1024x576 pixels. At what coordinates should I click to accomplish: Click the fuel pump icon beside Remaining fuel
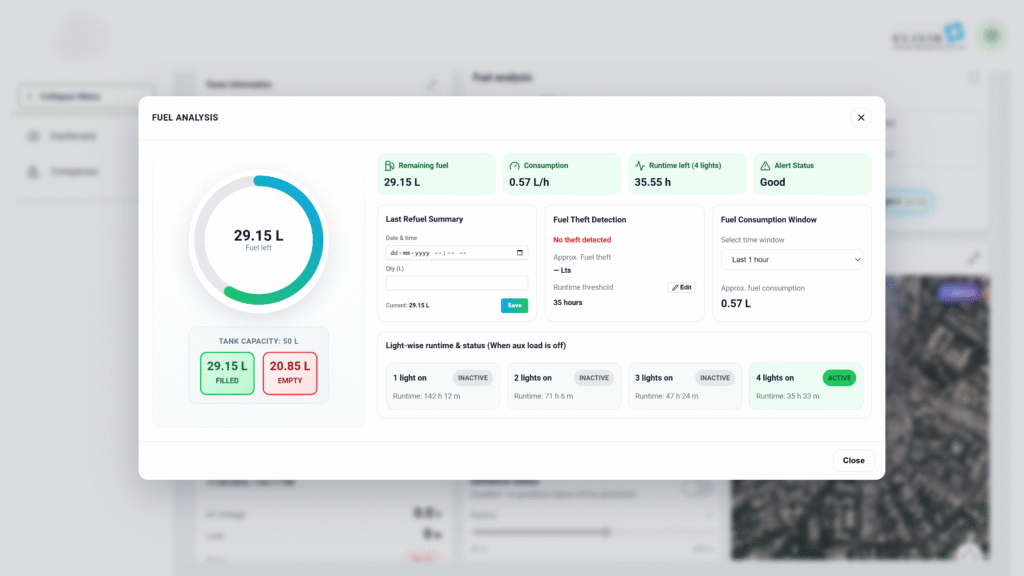point(389,165)
